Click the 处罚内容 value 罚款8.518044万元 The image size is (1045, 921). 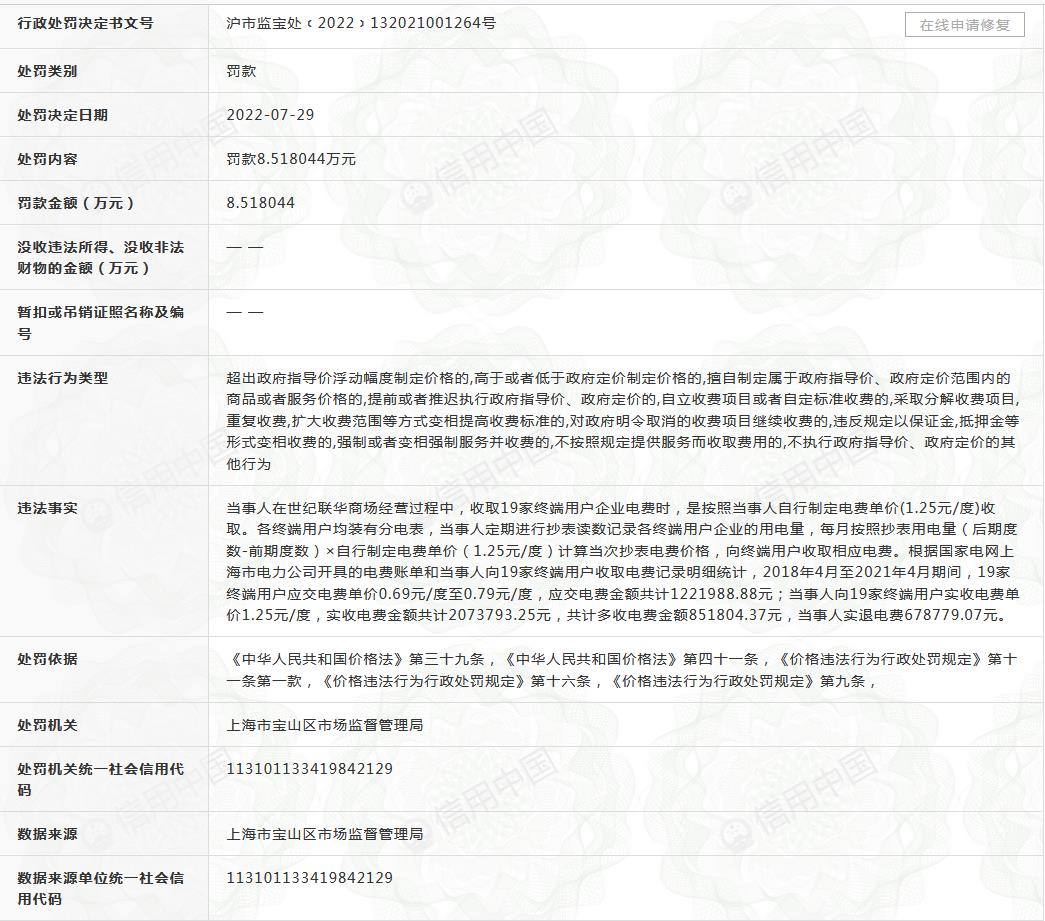click(291, 159)
